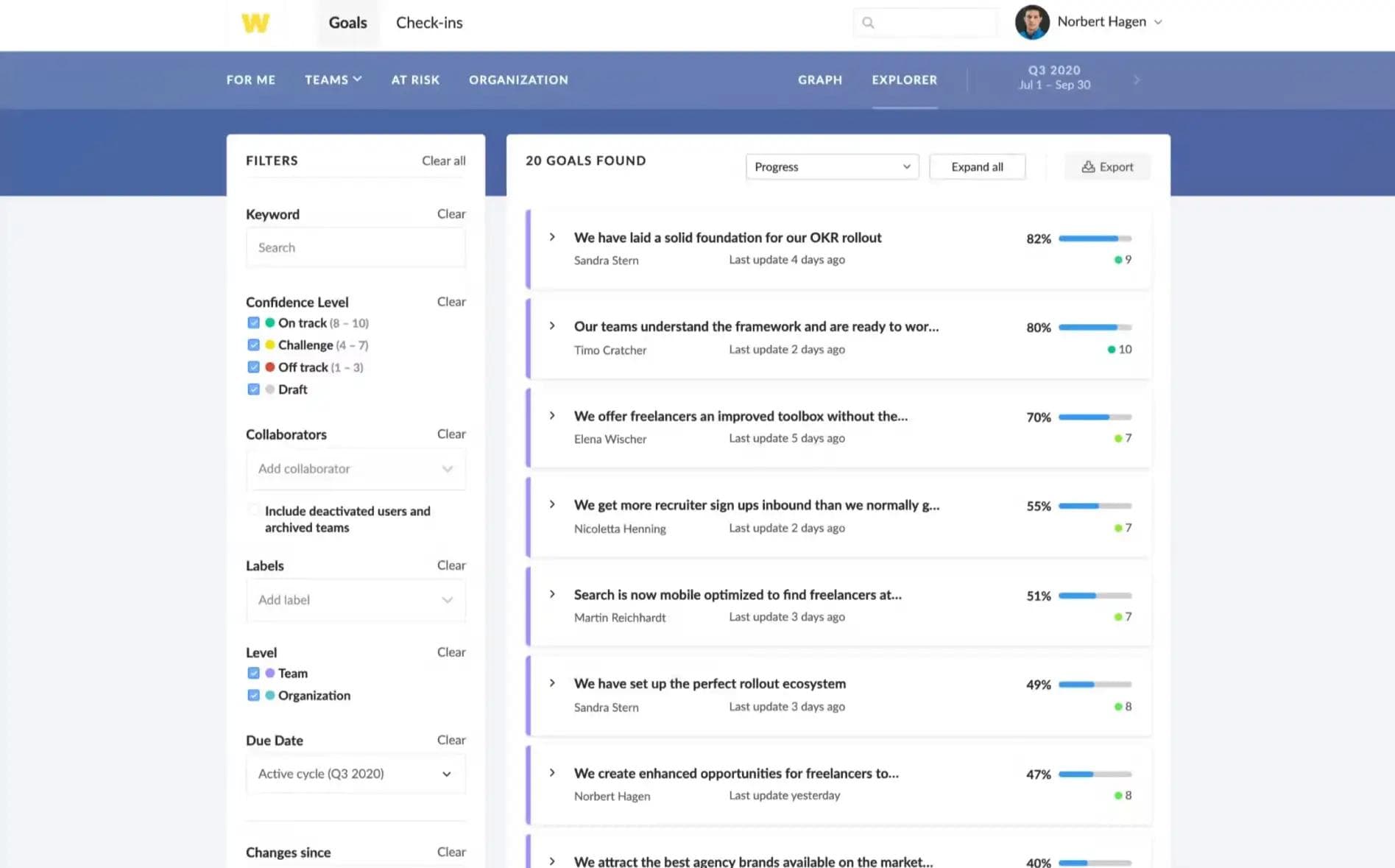The height and width of the screenshot is (868, 1395).
Task: Uncheck the Organization level filter
Action: click(253, 695)
